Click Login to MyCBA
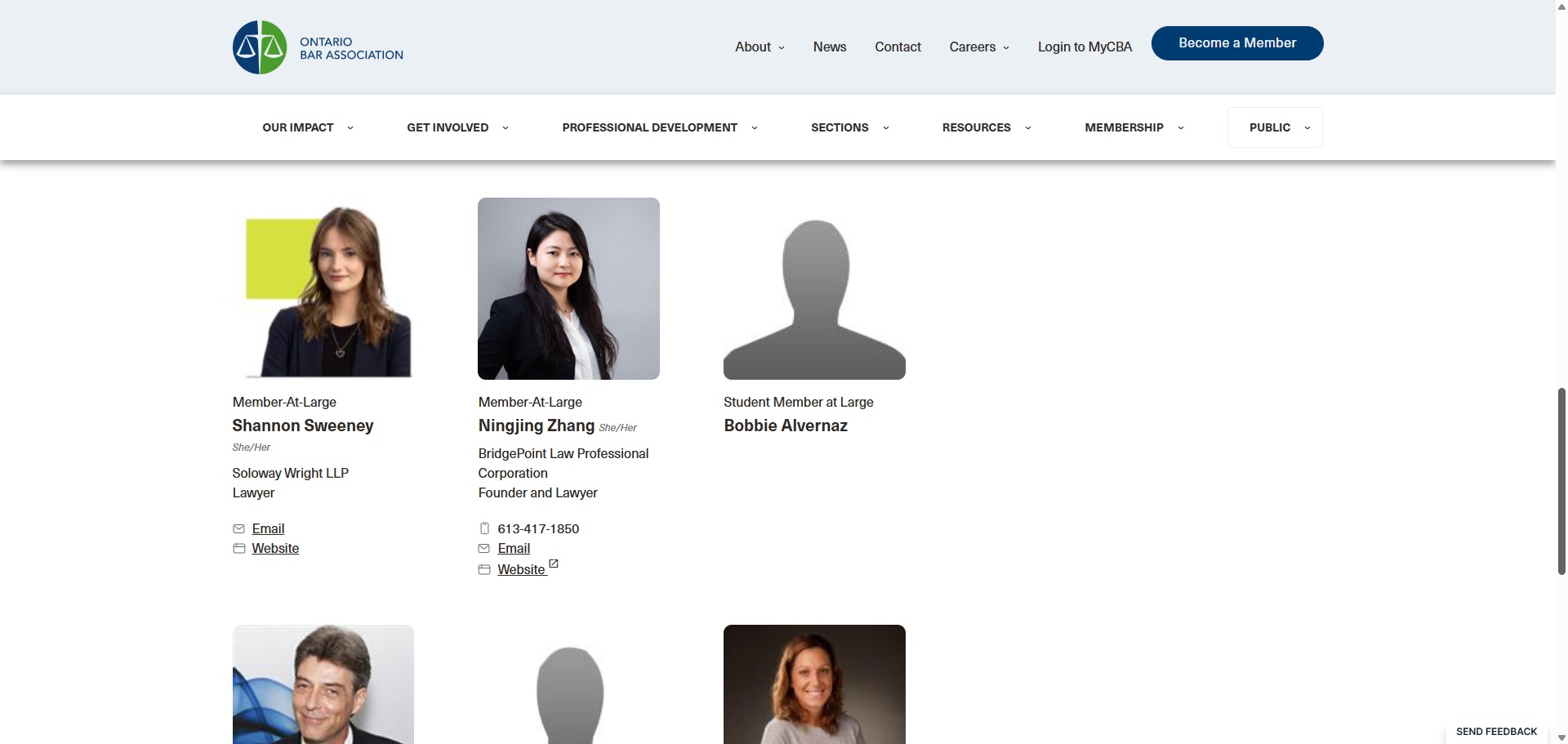1568x744 pixels. (x=1085, y=47)
